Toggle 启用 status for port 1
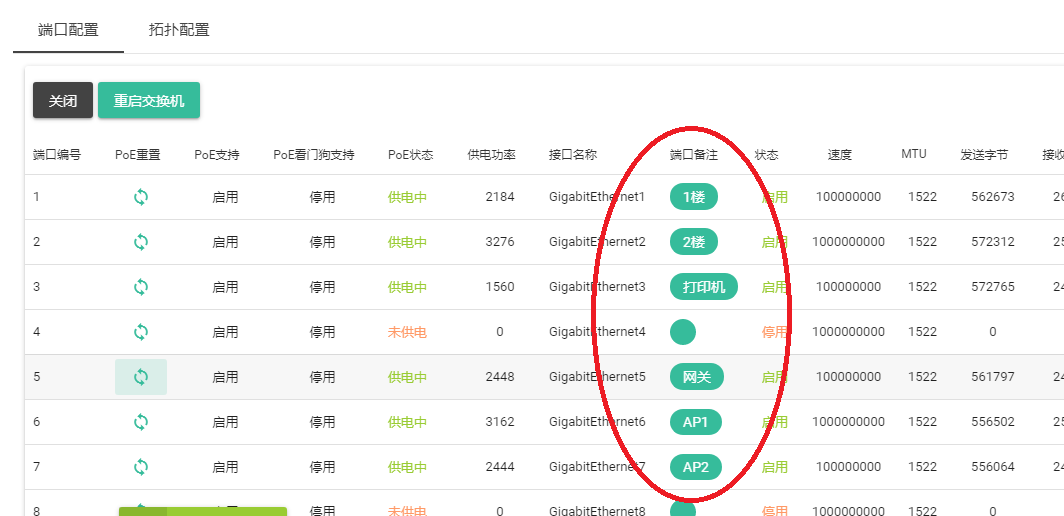1064x516 pixels. 775,197
